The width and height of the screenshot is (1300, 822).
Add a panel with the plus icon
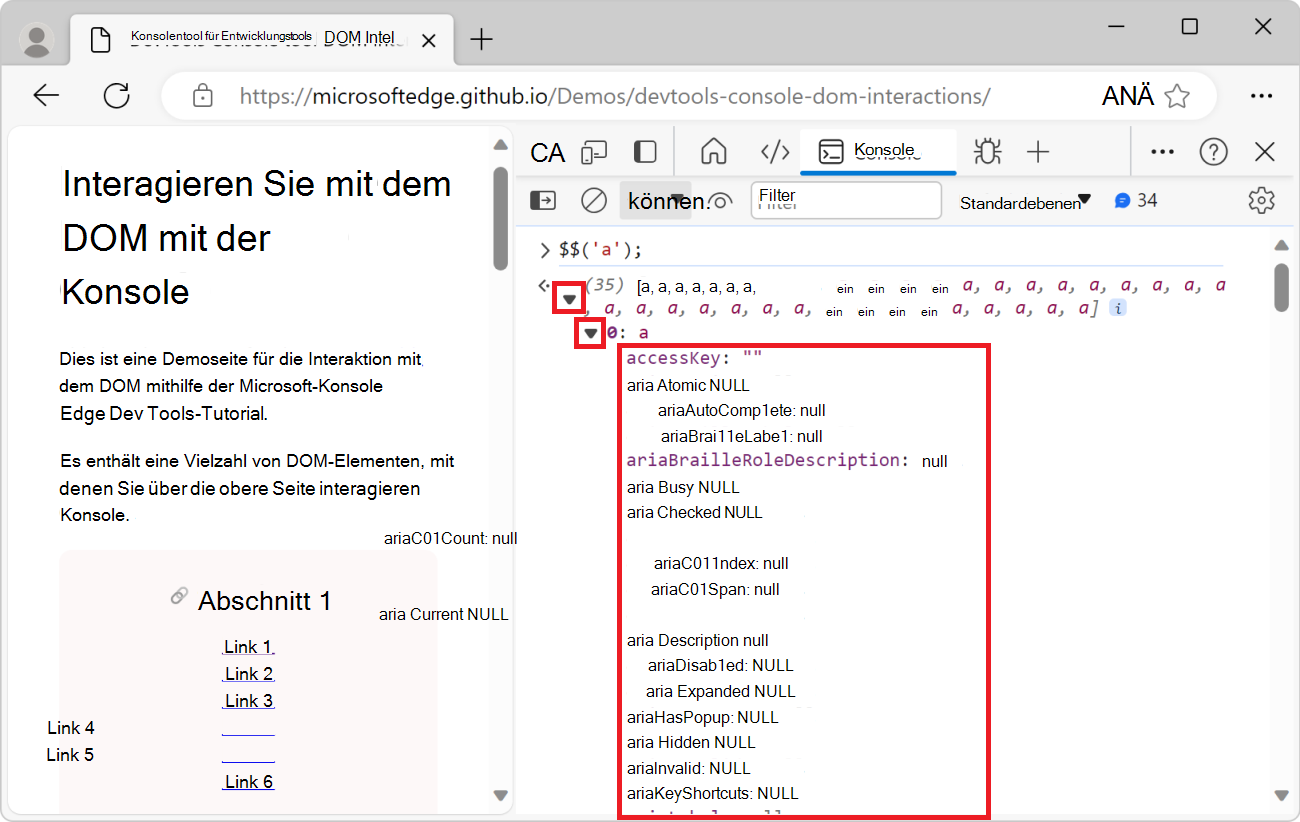1038,152
